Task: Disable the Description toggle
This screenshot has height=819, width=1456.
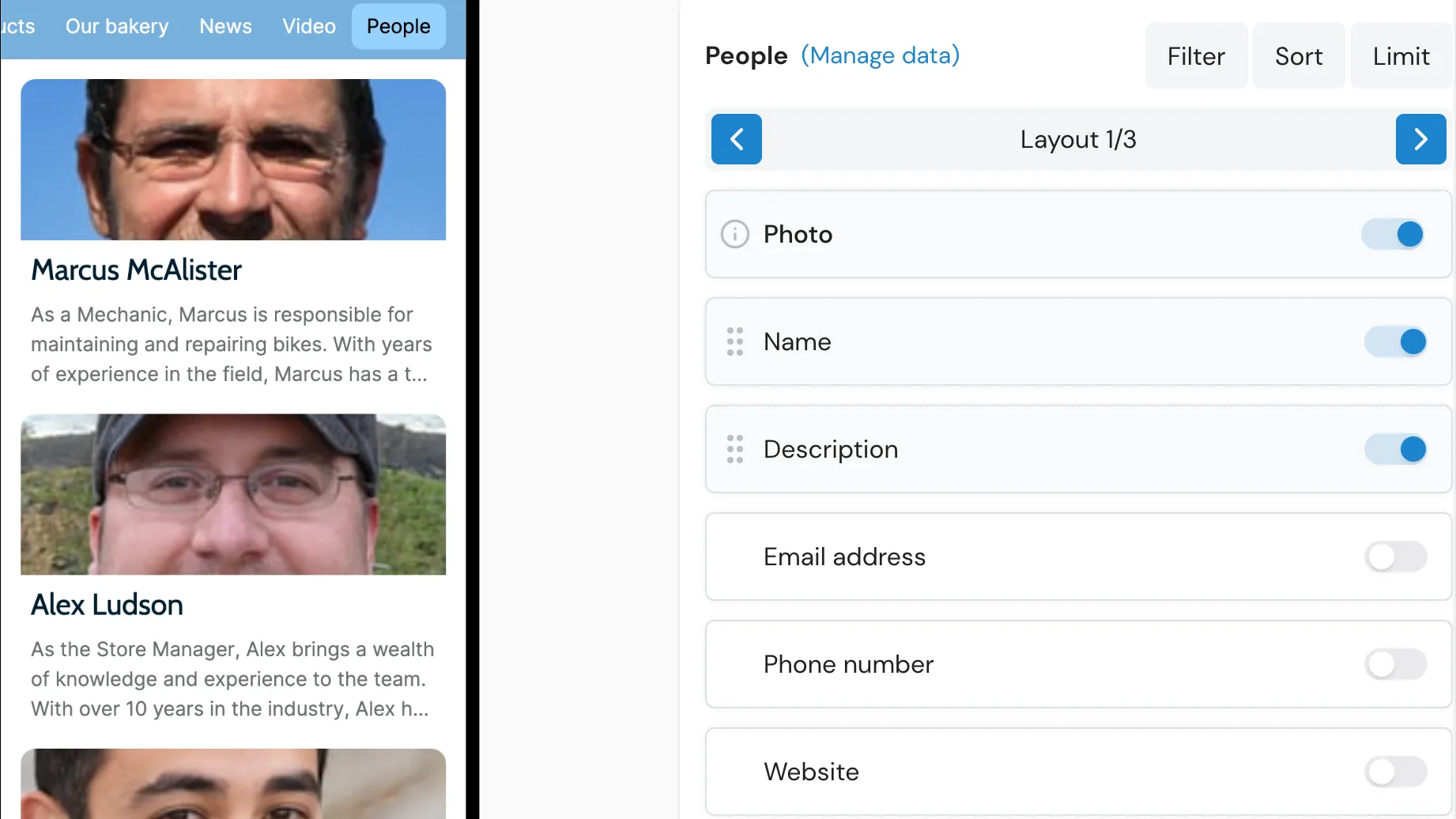Action: pyautogui.click(x=1394, y=448)
